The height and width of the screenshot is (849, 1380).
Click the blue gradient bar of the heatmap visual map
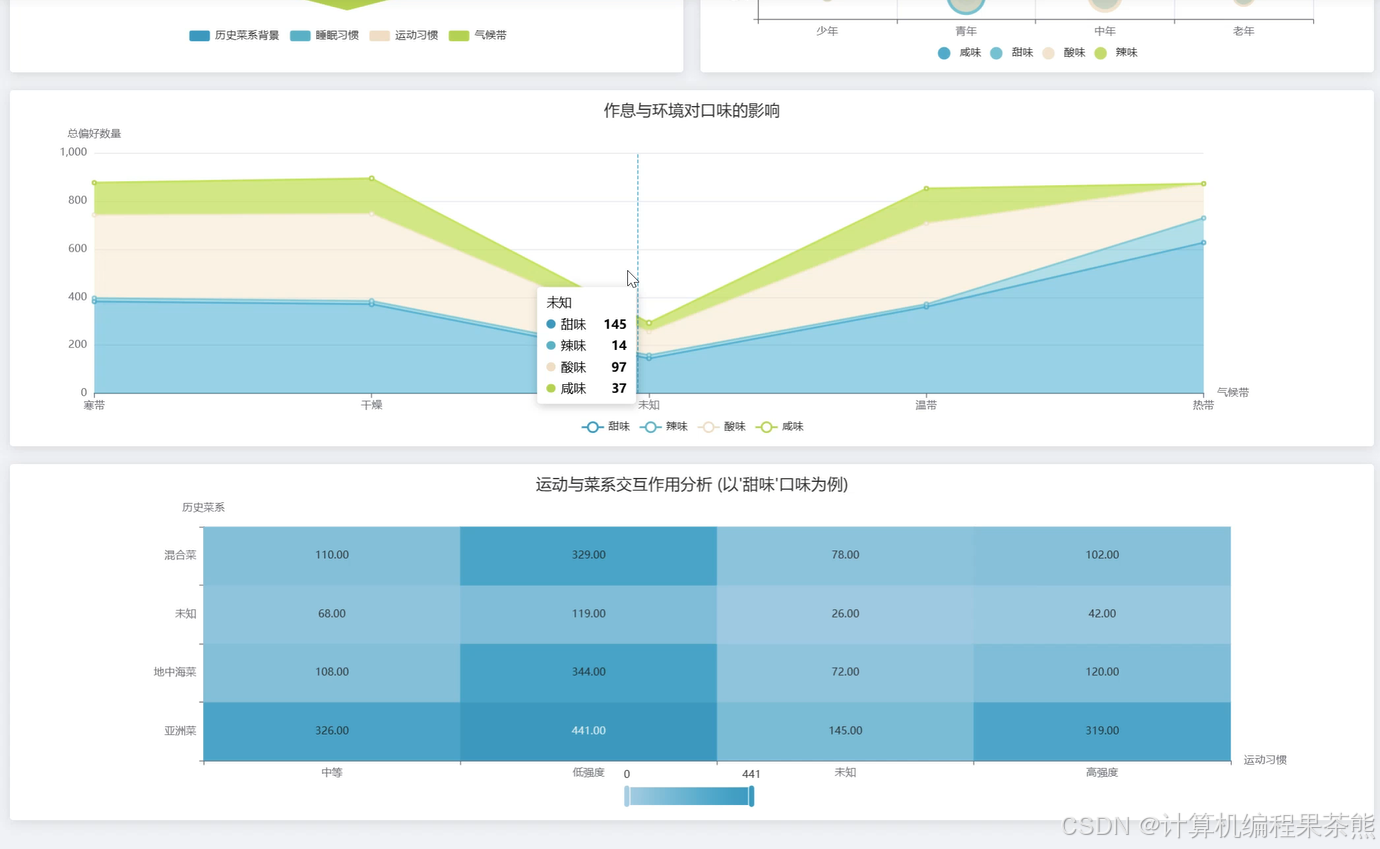(x=689, y=796)
